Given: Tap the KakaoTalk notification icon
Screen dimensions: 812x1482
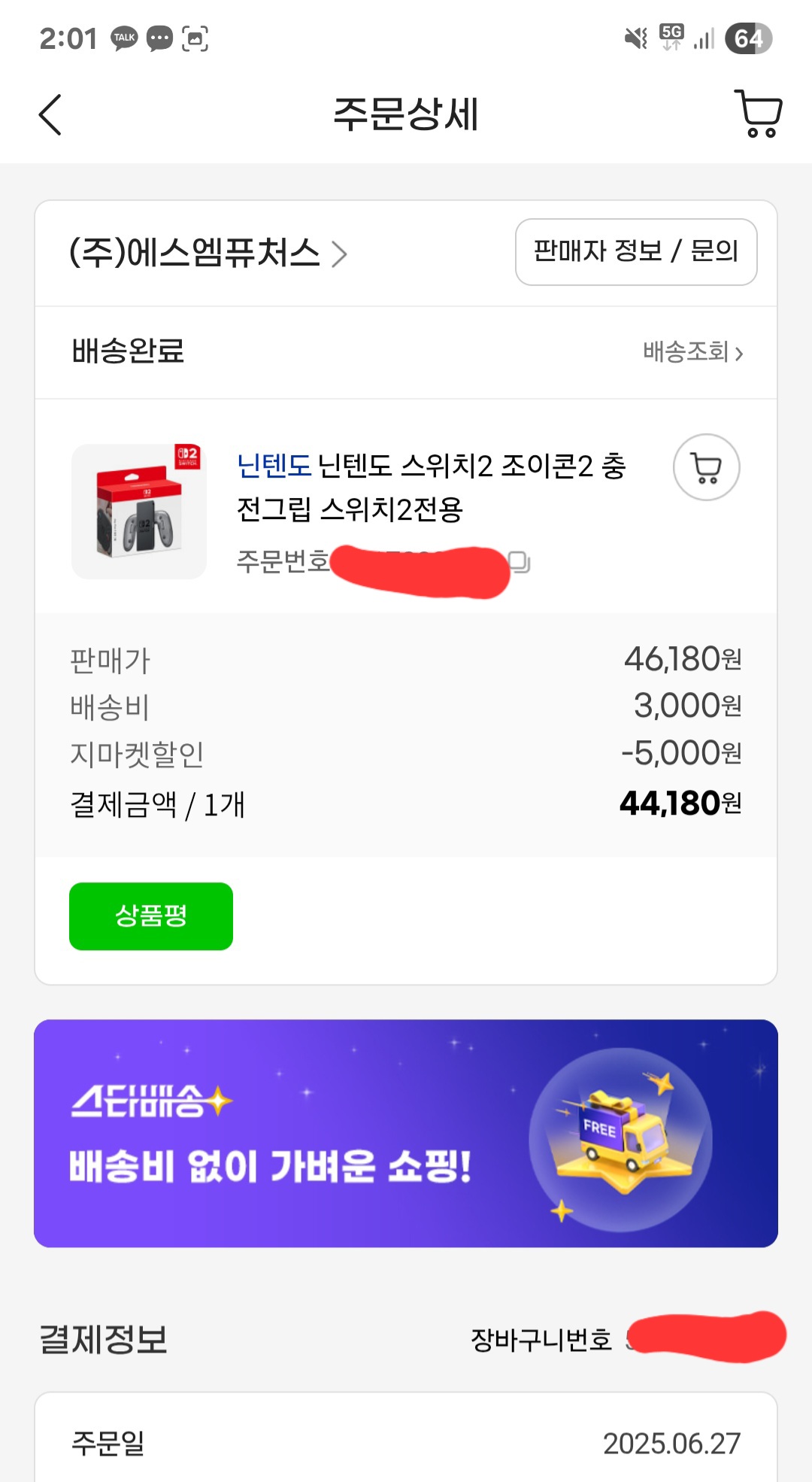Looking at the screenshot, I should (x=124, y=38).
